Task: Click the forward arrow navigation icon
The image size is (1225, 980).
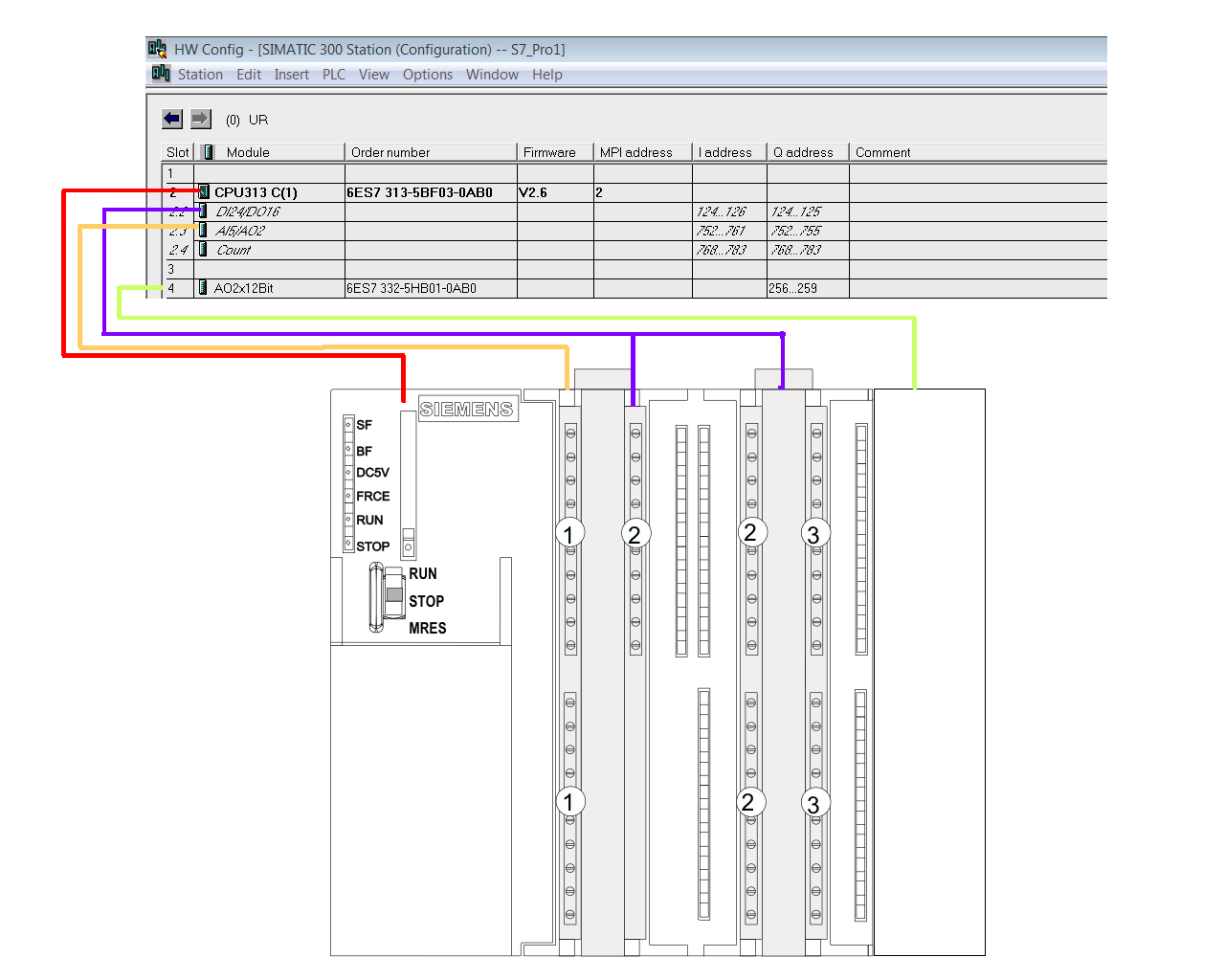Action: pyautogui.click(x=201, y=119)
